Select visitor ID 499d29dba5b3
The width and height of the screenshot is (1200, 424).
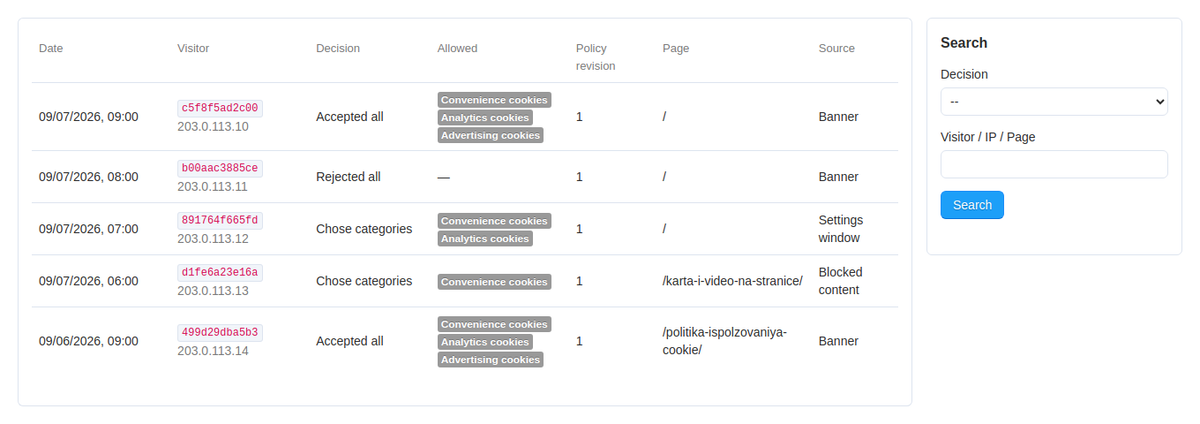point(220,332)
